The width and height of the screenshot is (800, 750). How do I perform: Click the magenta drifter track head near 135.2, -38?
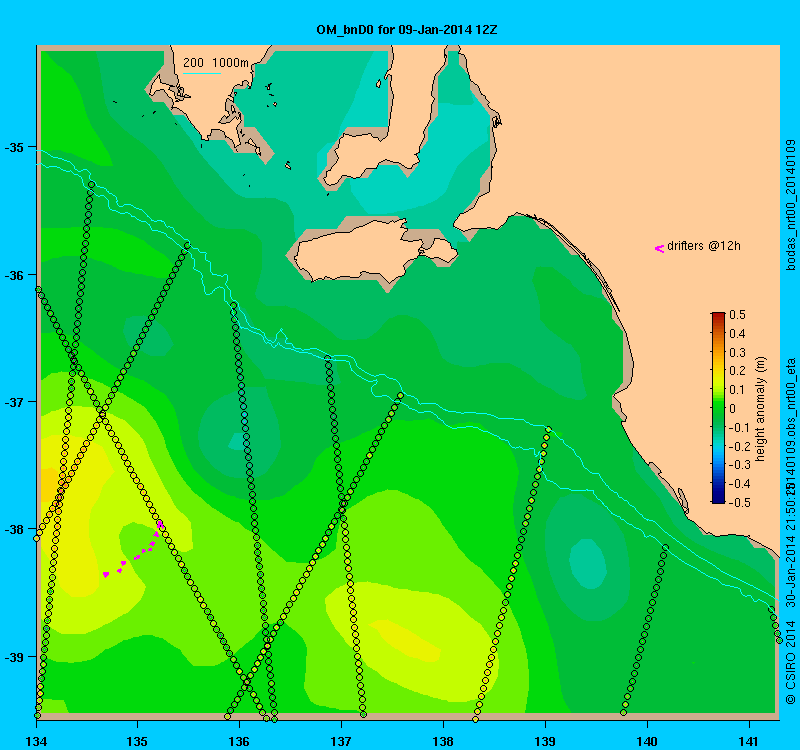160,524
